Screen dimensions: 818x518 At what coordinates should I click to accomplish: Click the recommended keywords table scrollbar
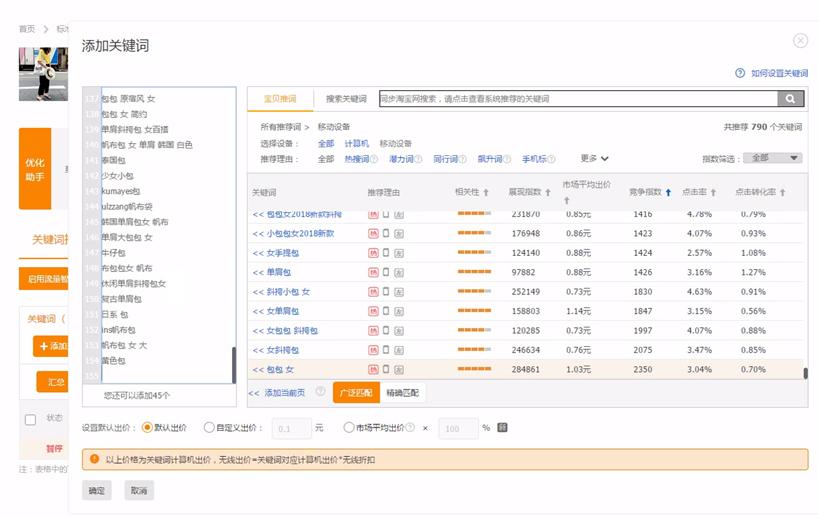(x=805, y=373)
